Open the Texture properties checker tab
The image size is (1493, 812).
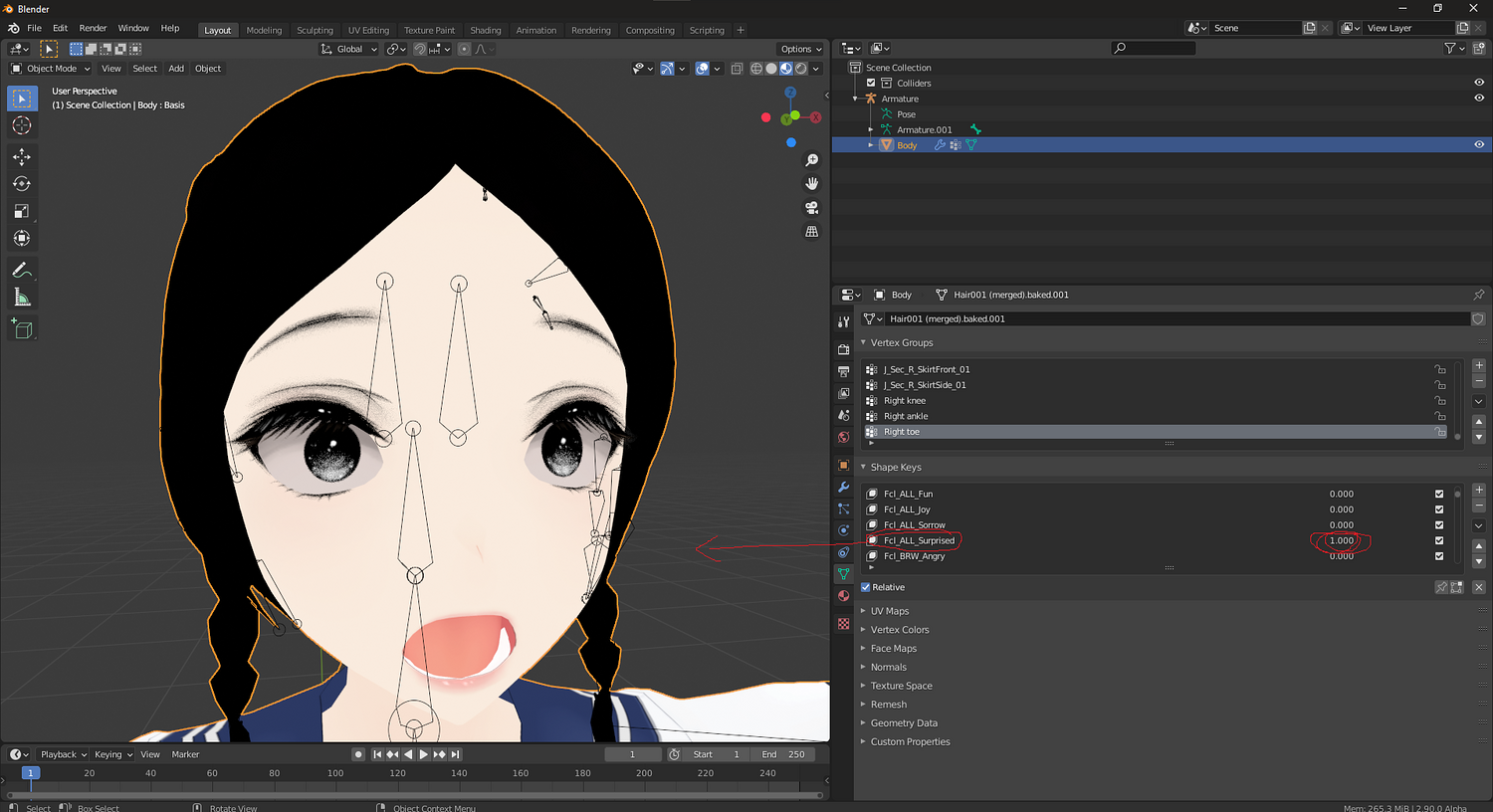[x=844, y=624]
